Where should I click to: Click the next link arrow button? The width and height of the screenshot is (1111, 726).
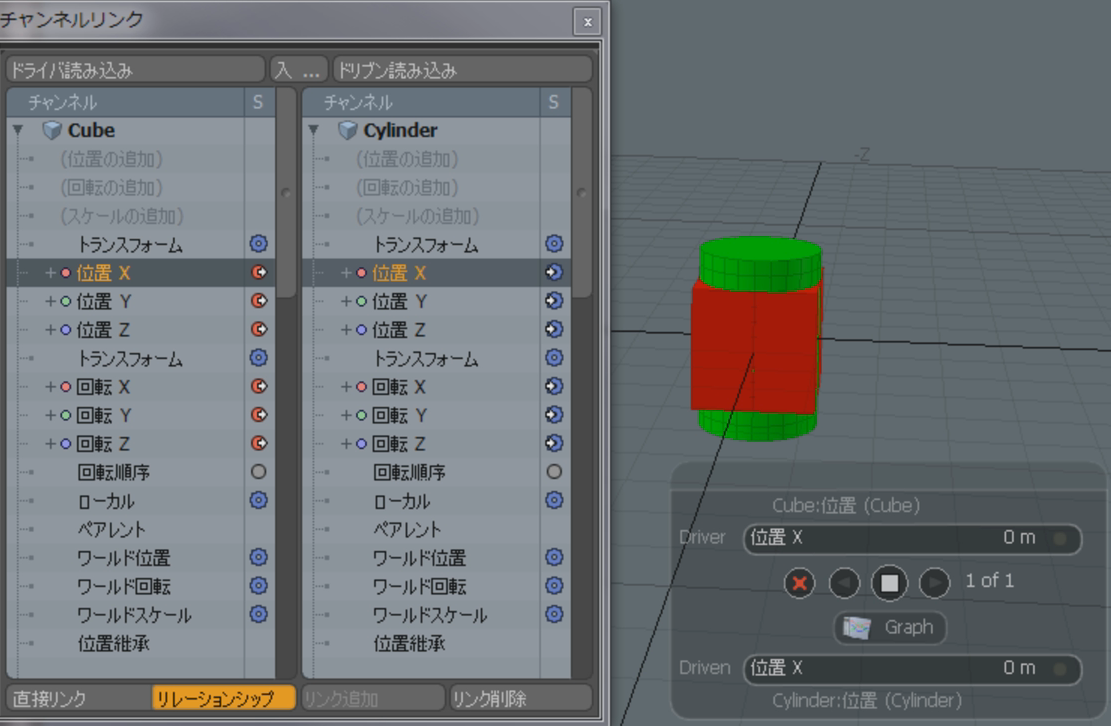(x=933, y=582)
